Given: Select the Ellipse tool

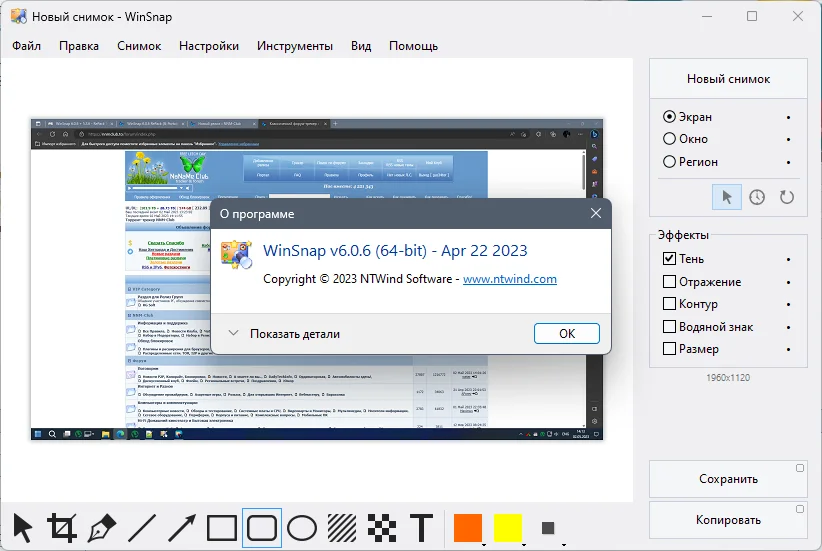Looking at the screenshot, I should tap(302, 527).
